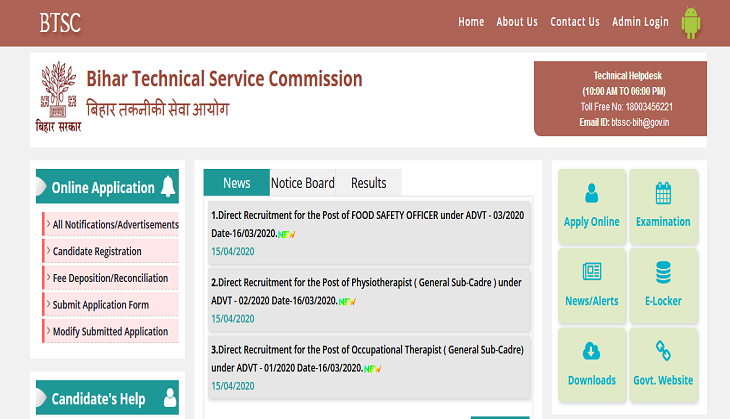Image resolution: width=730 pixels, height=419 pixels.
Task: Click the News/Alerts tile label
Action: click(x=592, y=301)
